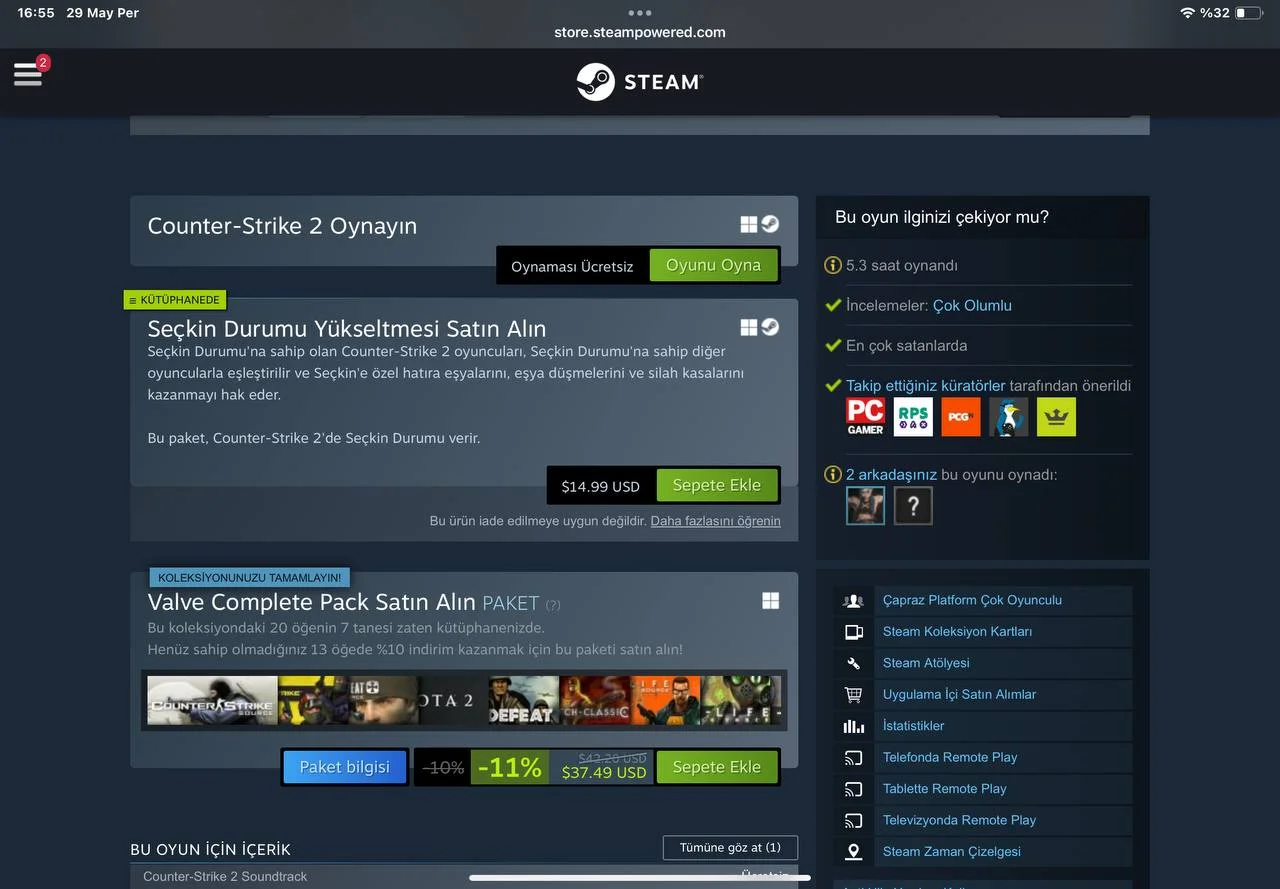
Task: Click the KÜTÜPHANEDE badge
Action: [174, 300]
